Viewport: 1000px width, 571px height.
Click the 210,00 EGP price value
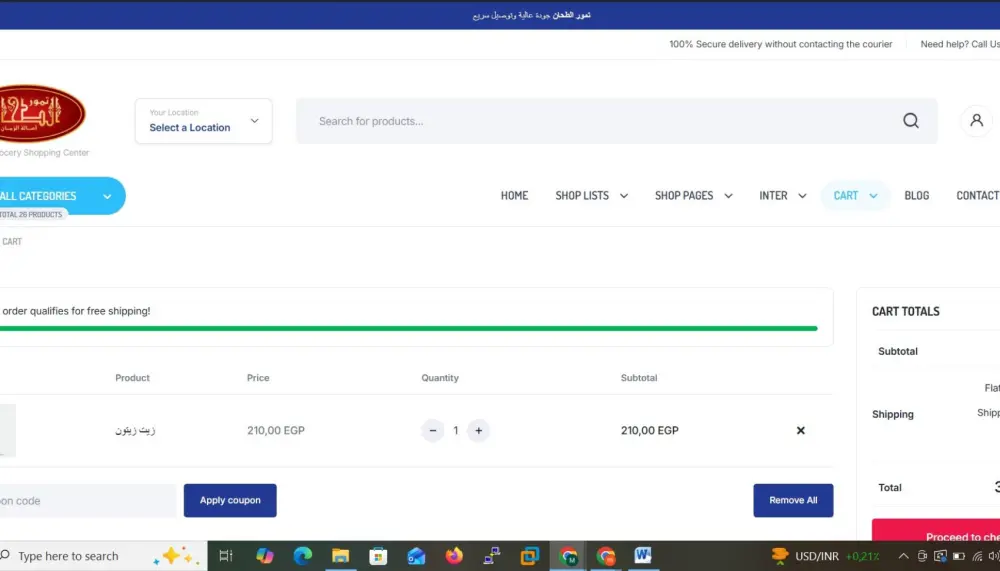[x=276, y=431]
